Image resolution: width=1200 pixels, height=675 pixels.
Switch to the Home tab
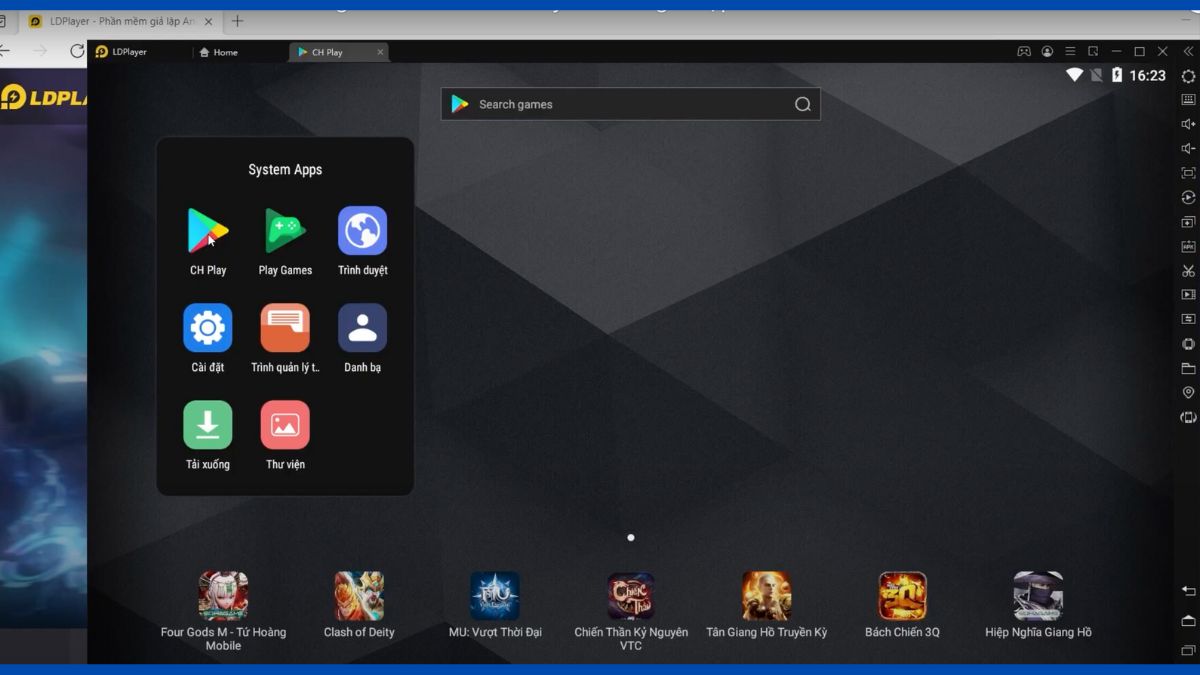click(x=219, y=52)
